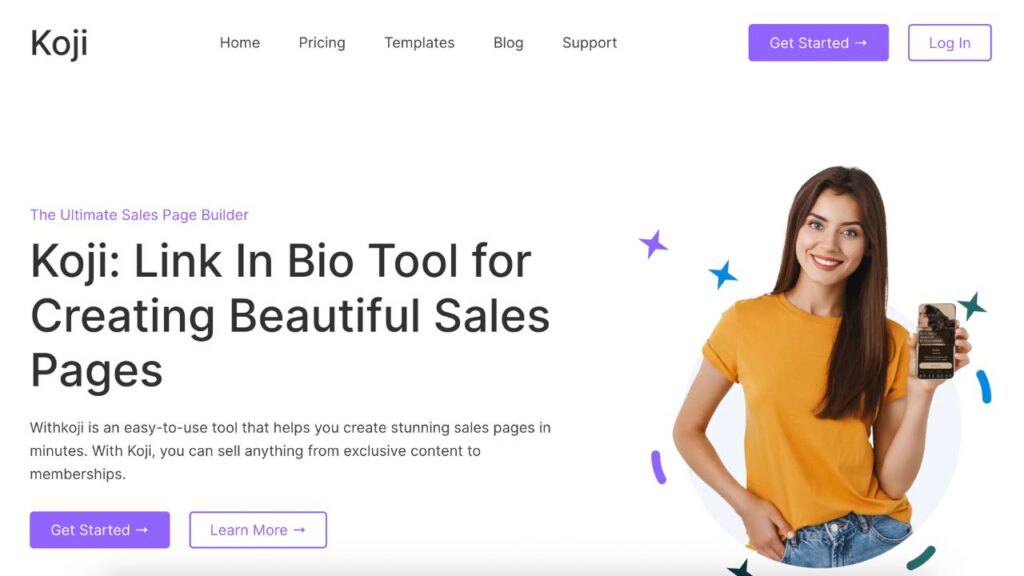Click the arrow in header Get Started
Viewport: 1024px width, 576px height.
tap(861, 42)
